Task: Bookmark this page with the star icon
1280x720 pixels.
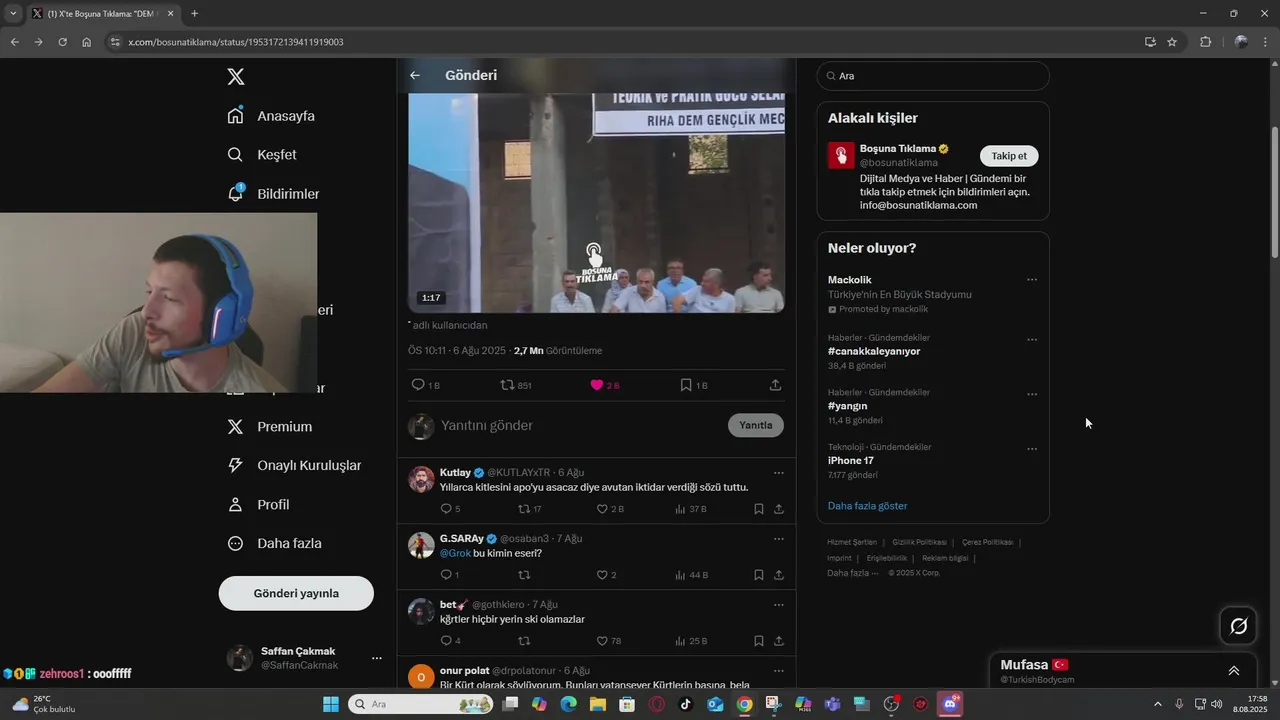Action: coord(1172,42)
